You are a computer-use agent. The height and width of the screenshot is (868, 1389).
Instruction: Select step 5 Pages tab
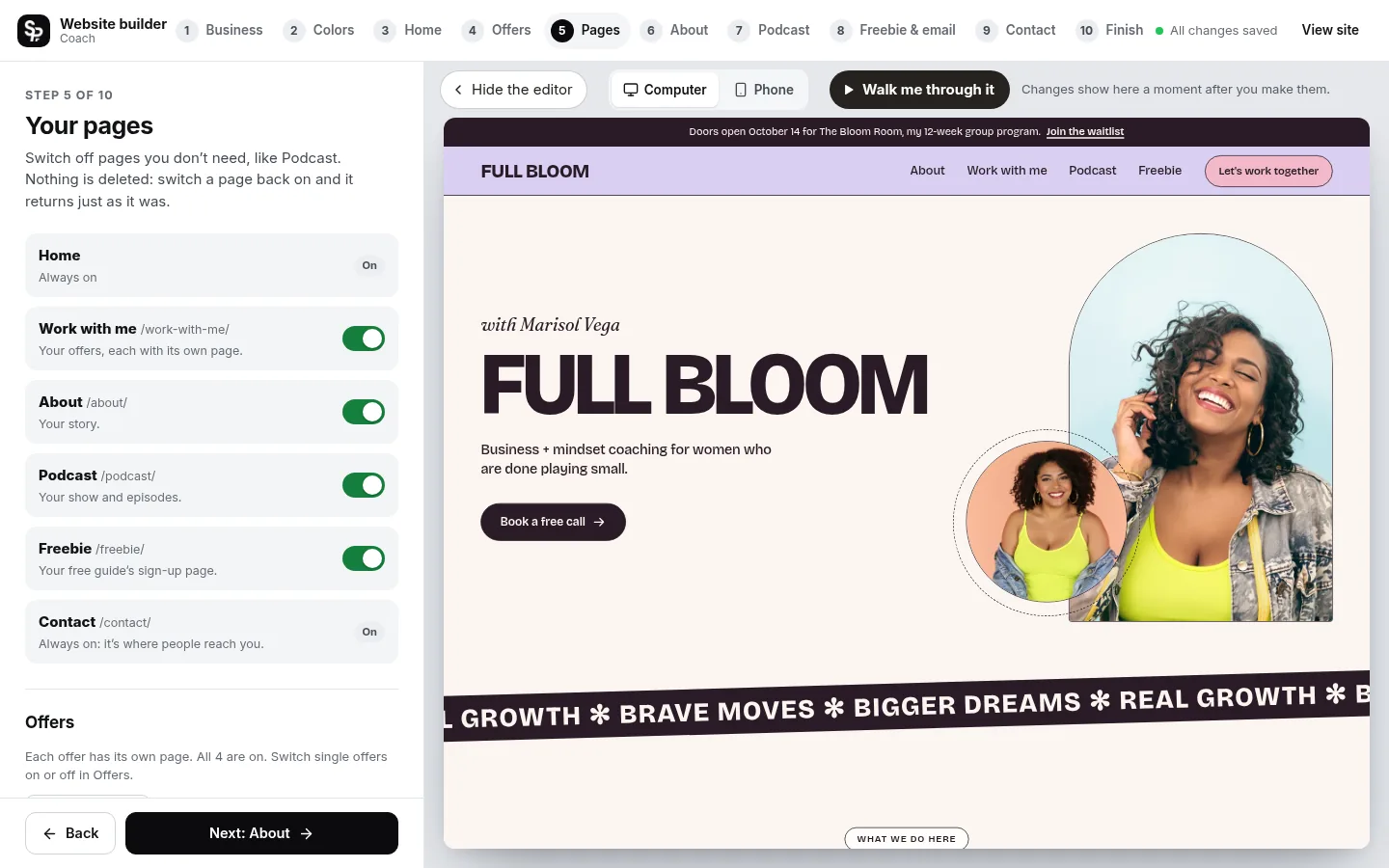click(x=586, y=30)
